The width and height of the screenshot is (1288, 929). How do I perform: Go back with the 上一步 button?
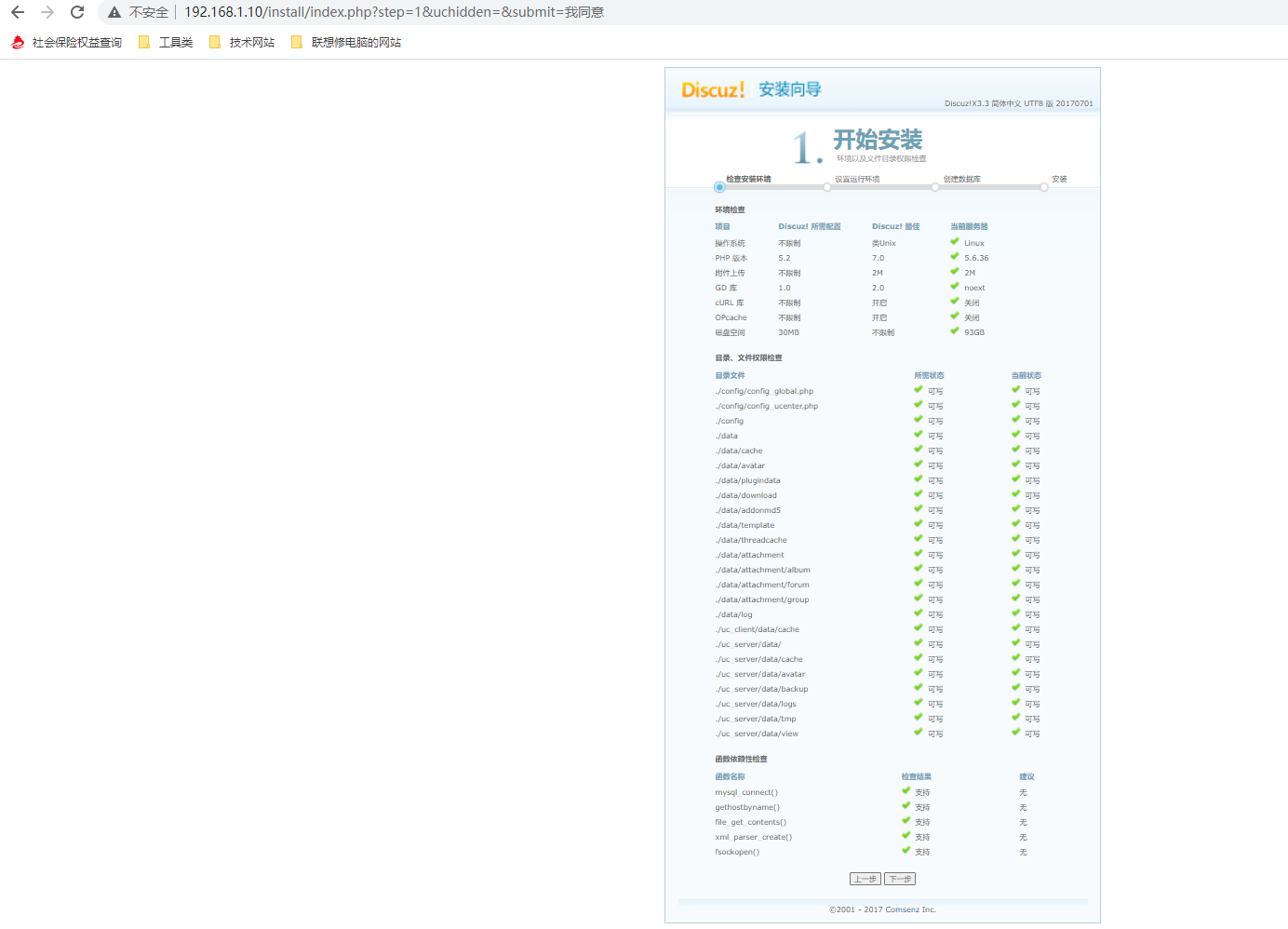865,879
